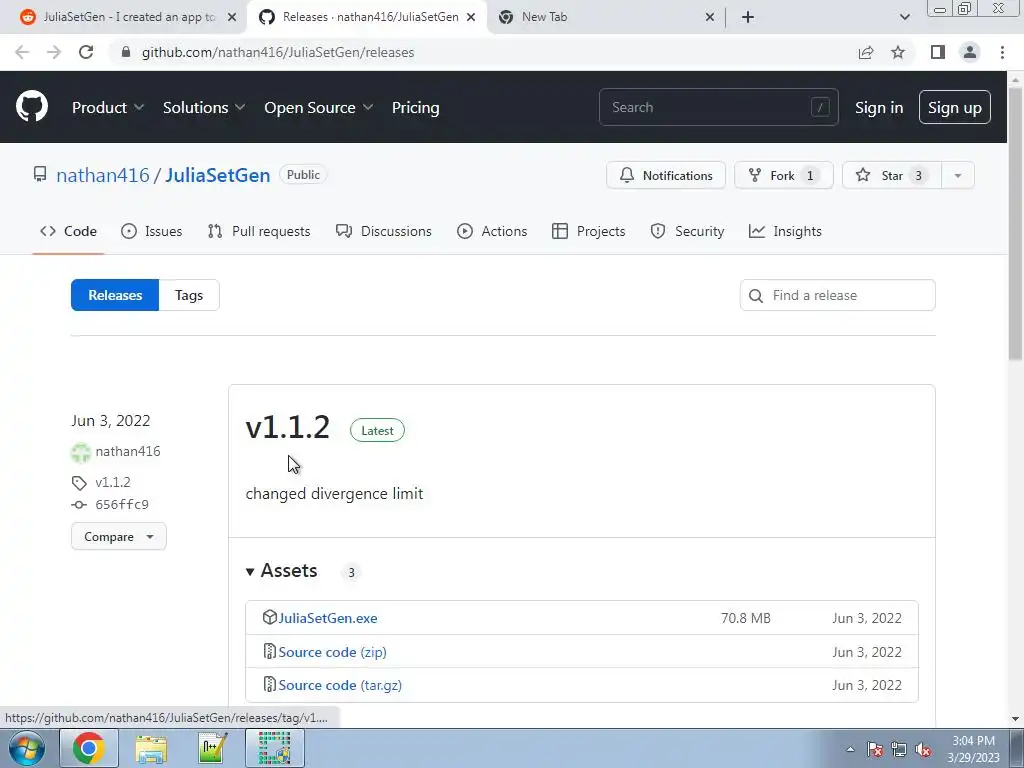Viewport: 1024px width, 768px height.
Task: Download Source code (zip)
Action: 332,652
